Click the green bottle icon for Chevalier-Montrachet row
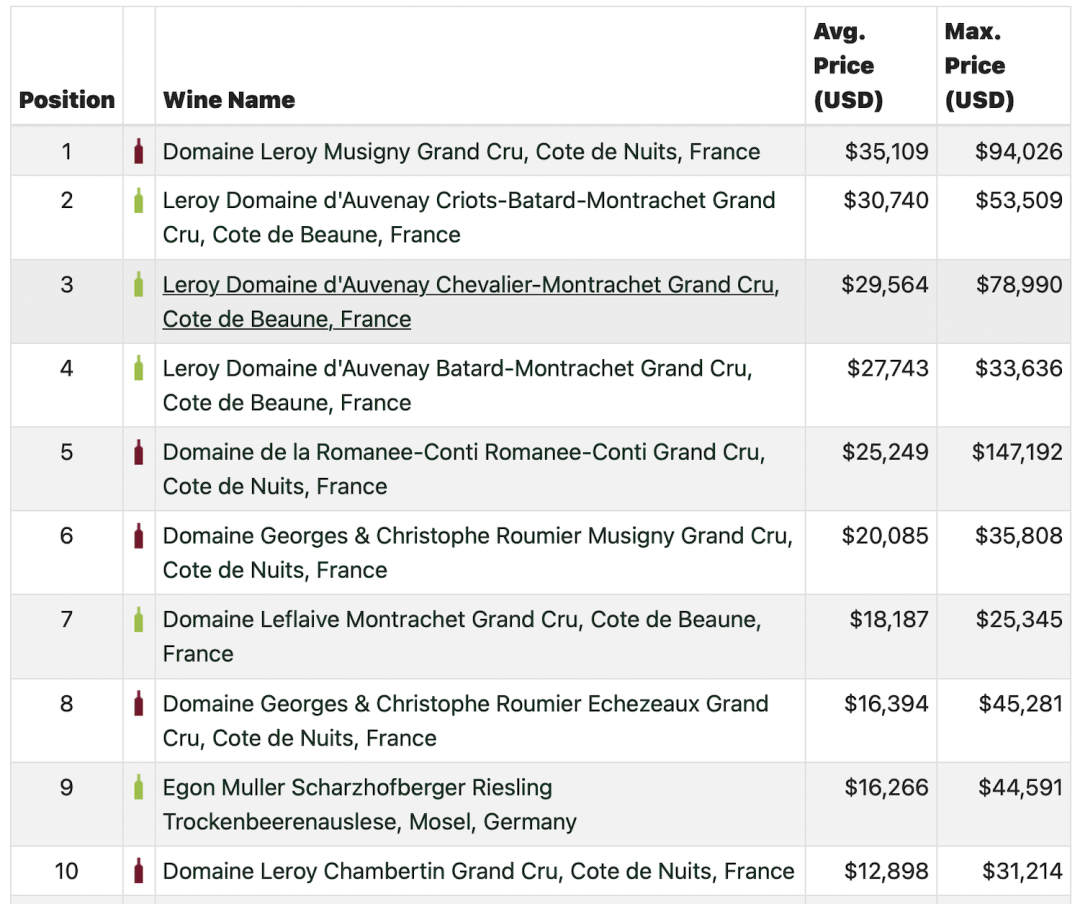The height and width of the screenshot is (904, 1080). point(138,285)
